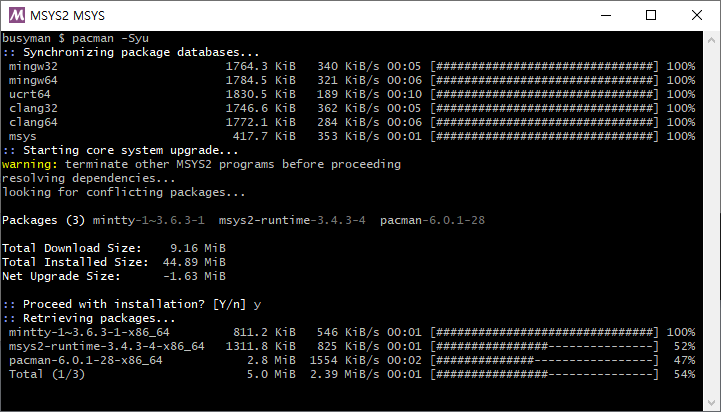Click 'mintty-1~3.6.3-1-x86_64' download row name
This screenshot has width=721, height=412.
coord(89,332)
